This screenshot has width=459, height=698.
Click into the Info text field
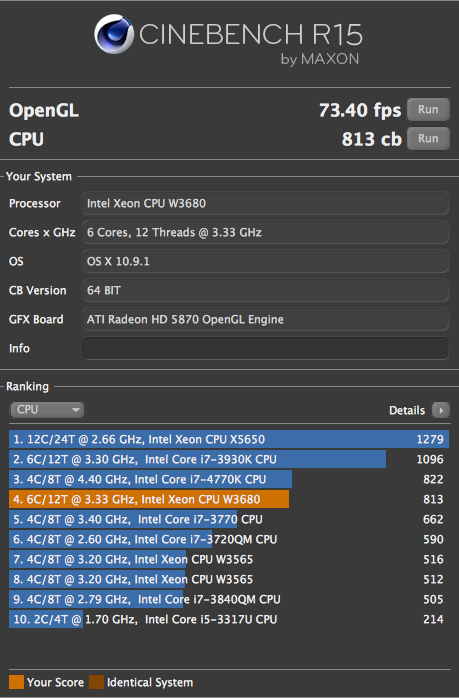[265, 348]
